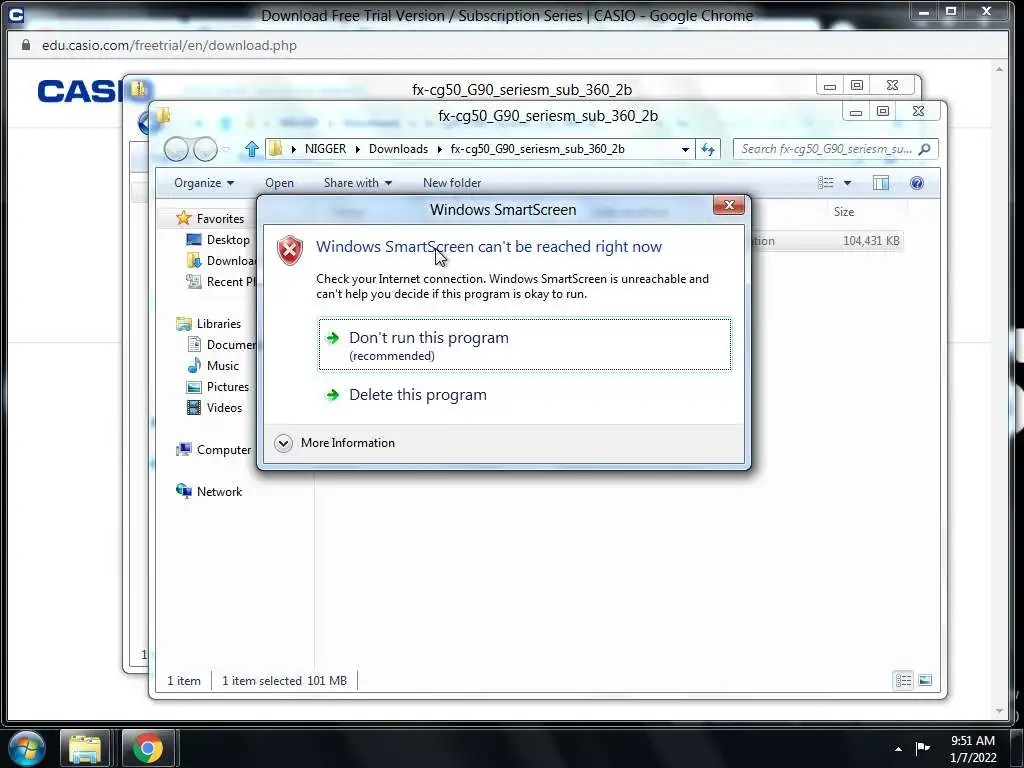Click the refresh button beside address bar
Image resolution: width=1024 pixels, height=768 pixels.
708,150
